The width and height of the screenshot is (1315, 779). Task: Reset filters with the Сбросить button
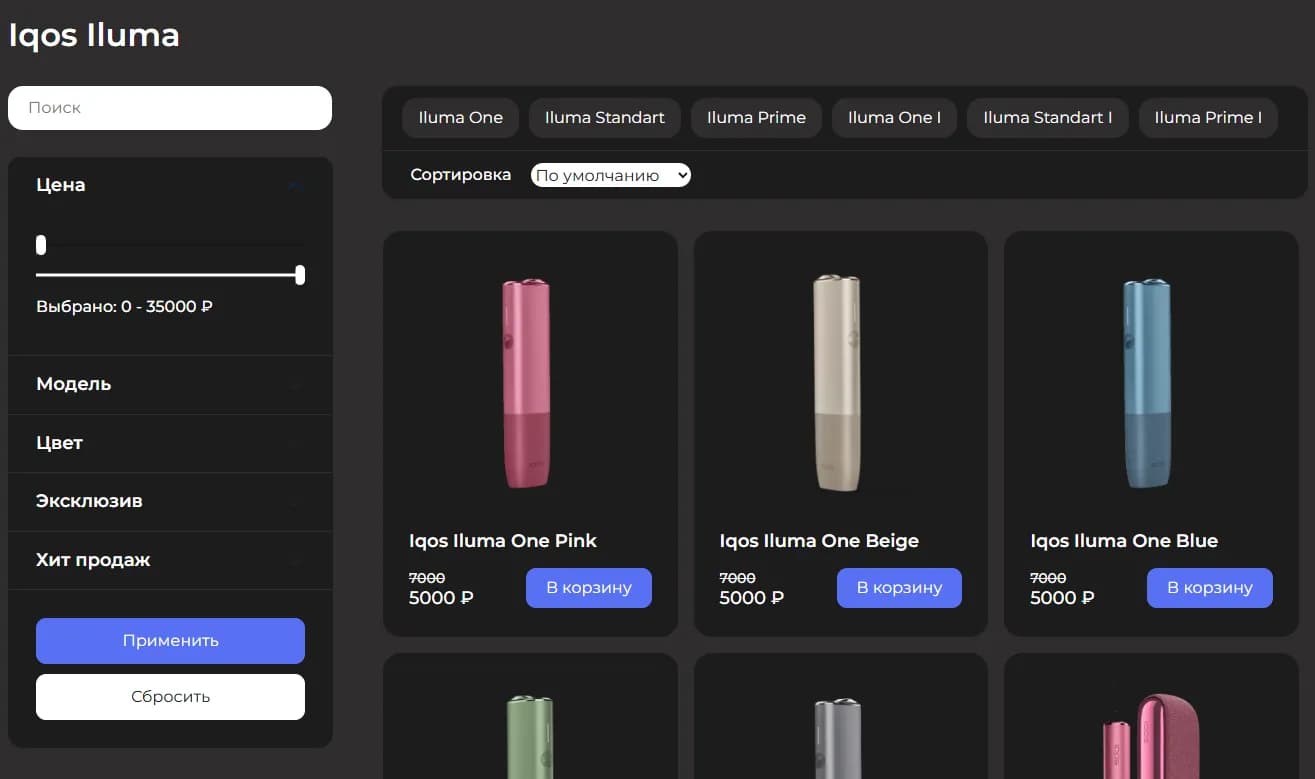170,697
